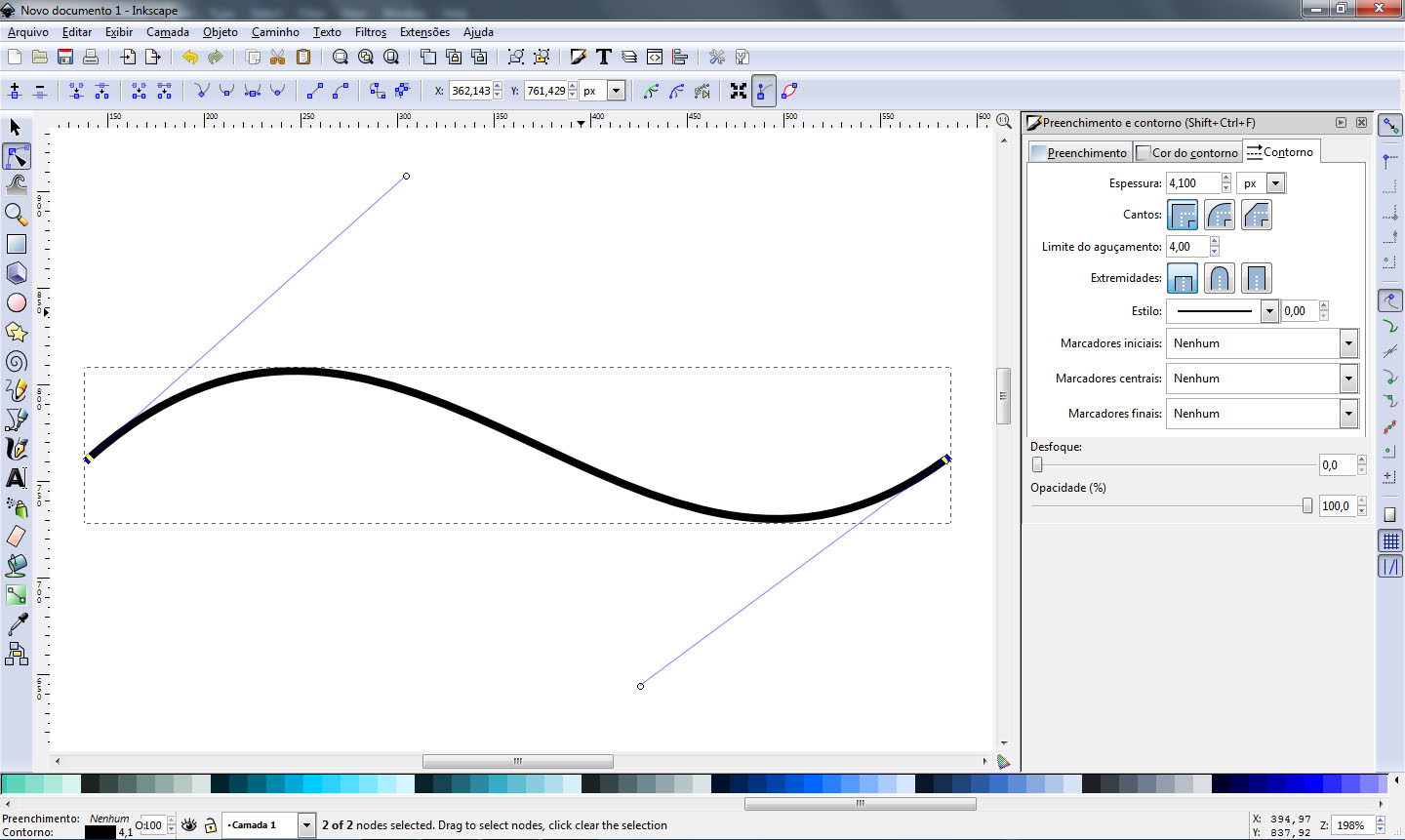Click the zoom percentage field

pos(1353,825)
